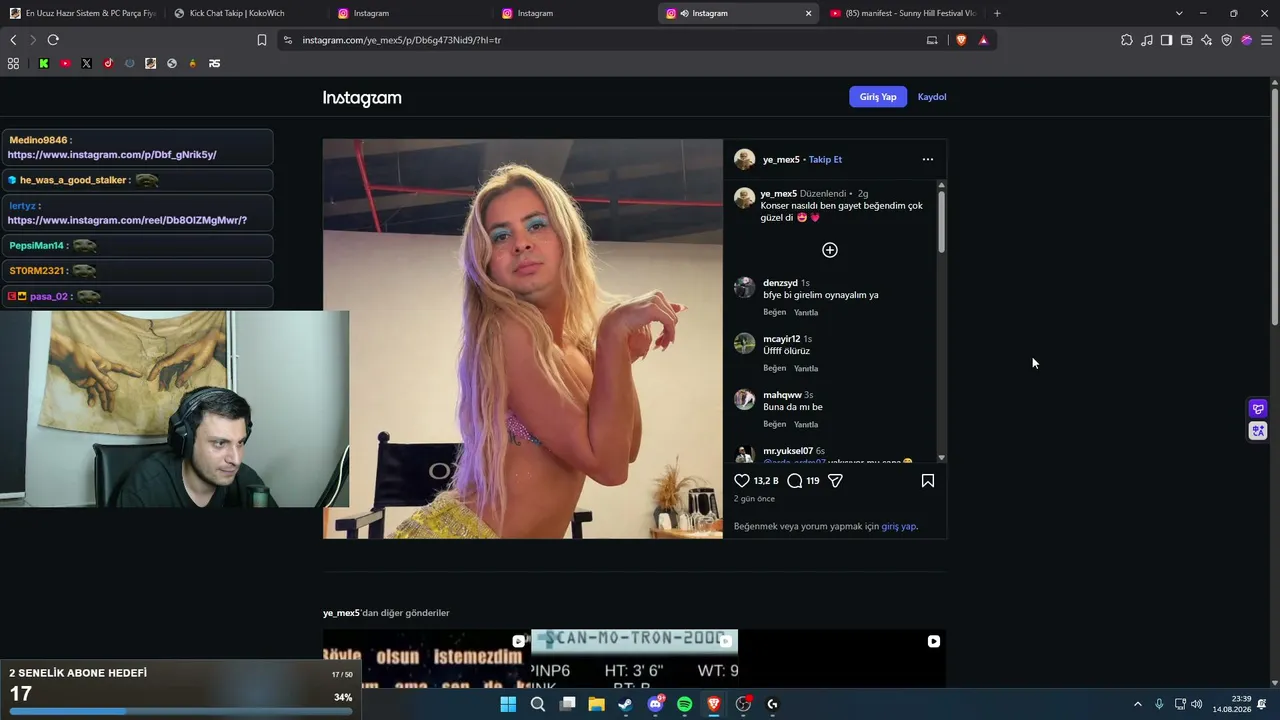Open Spotify from the taskbar

click(x=684, y=704)
